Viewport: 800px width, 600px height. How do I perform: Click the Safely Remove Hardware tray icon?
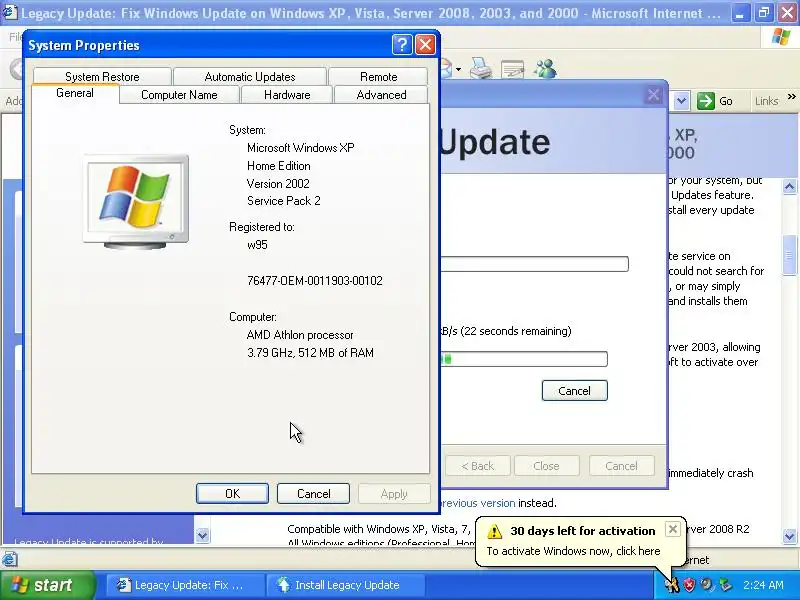[x=725, y=585]
